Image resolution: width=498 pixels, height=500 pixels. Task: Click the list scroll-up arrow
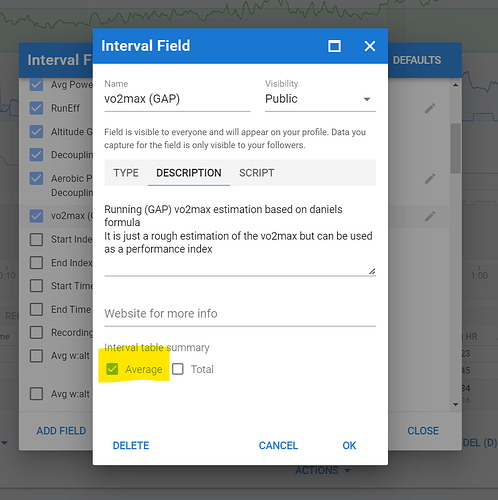click(x=455, y=85)
